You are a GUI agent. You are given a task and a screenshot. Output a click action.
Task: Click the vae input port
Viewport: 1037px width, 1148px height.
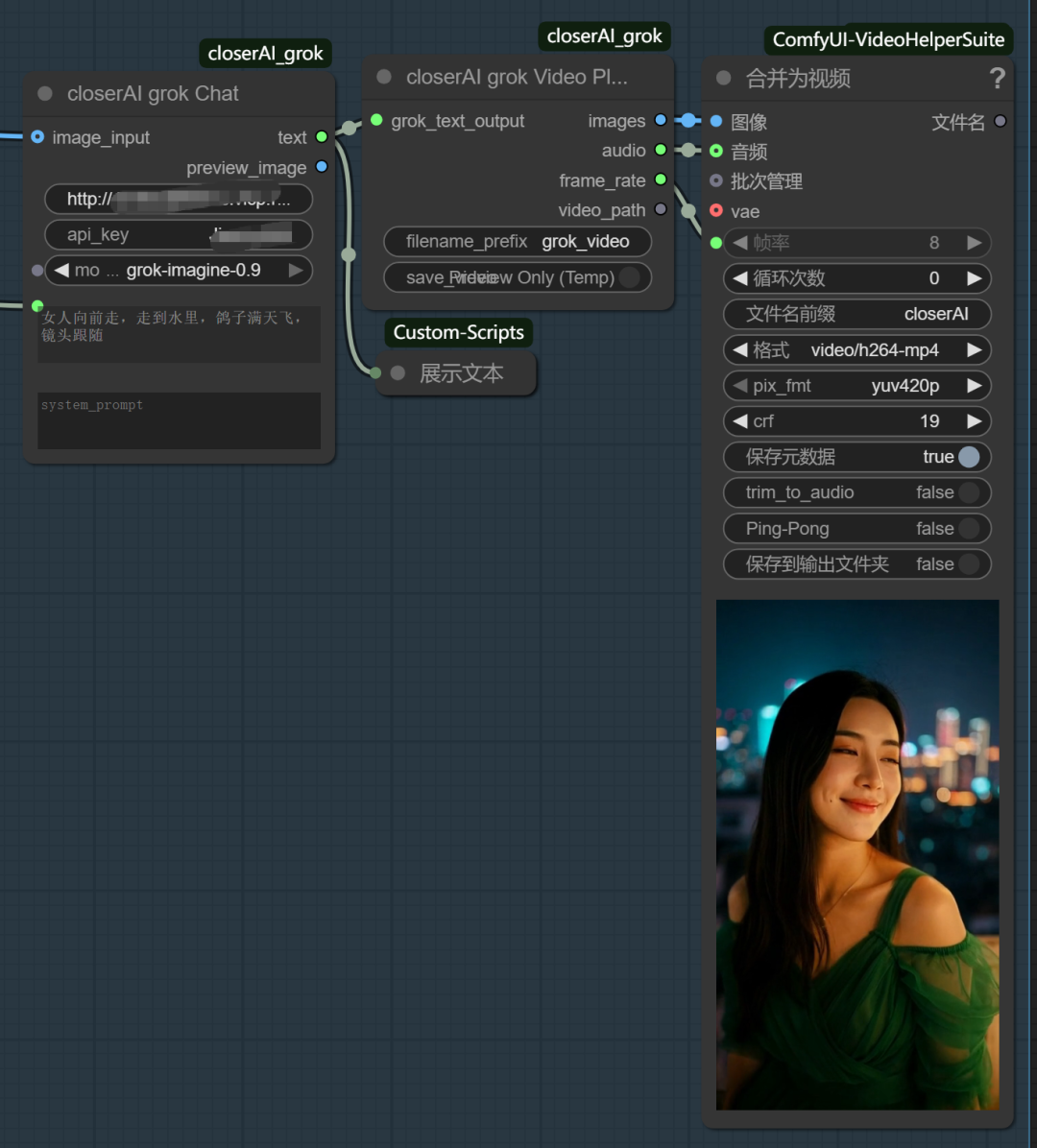pyautogui.click(x=716, y=211)
